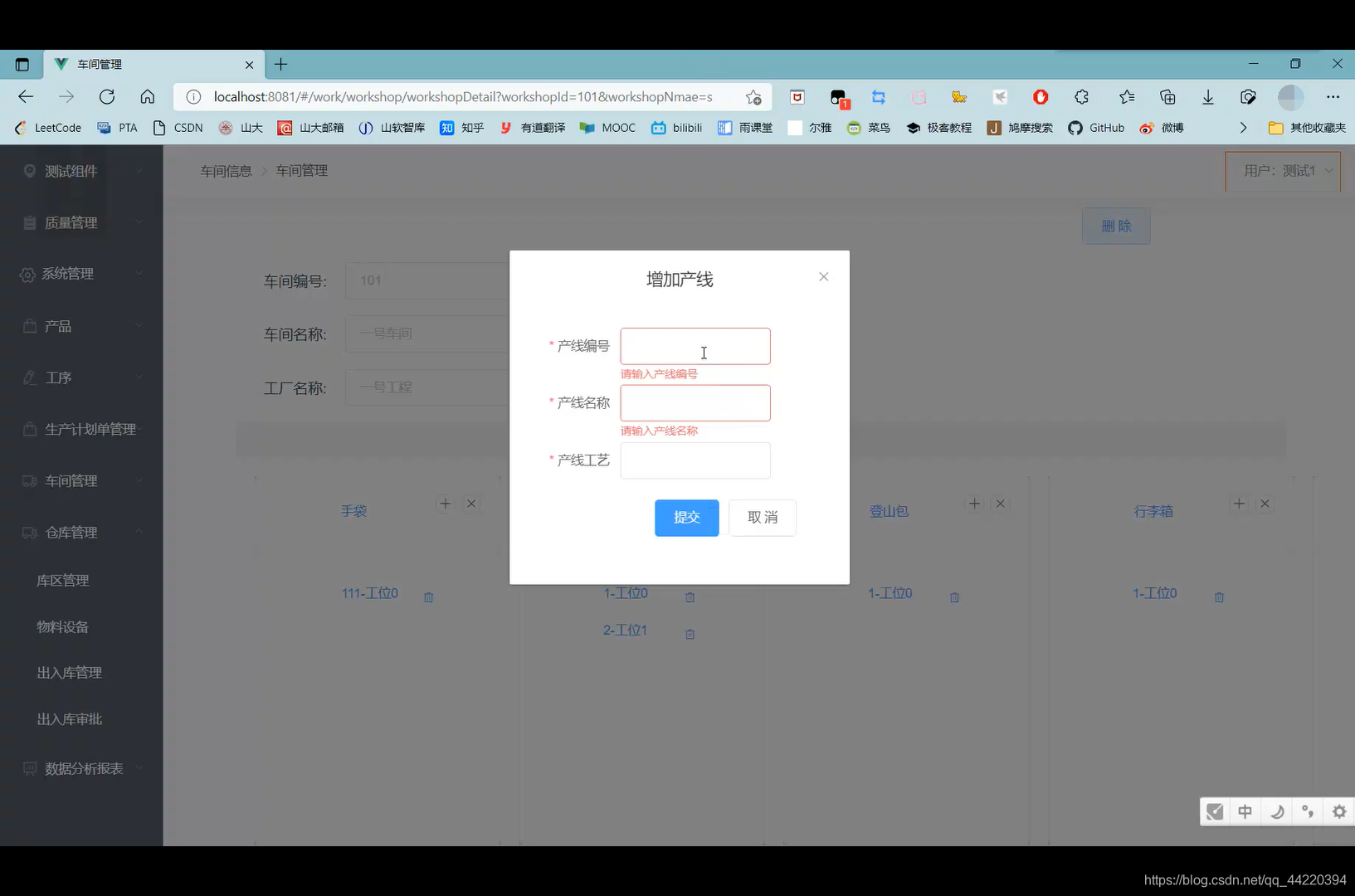The width and height of the screenshot is (1355, 896).
Task: Delete 行李箱 1-工位0 with trash icon
Action: (1220, 597)
